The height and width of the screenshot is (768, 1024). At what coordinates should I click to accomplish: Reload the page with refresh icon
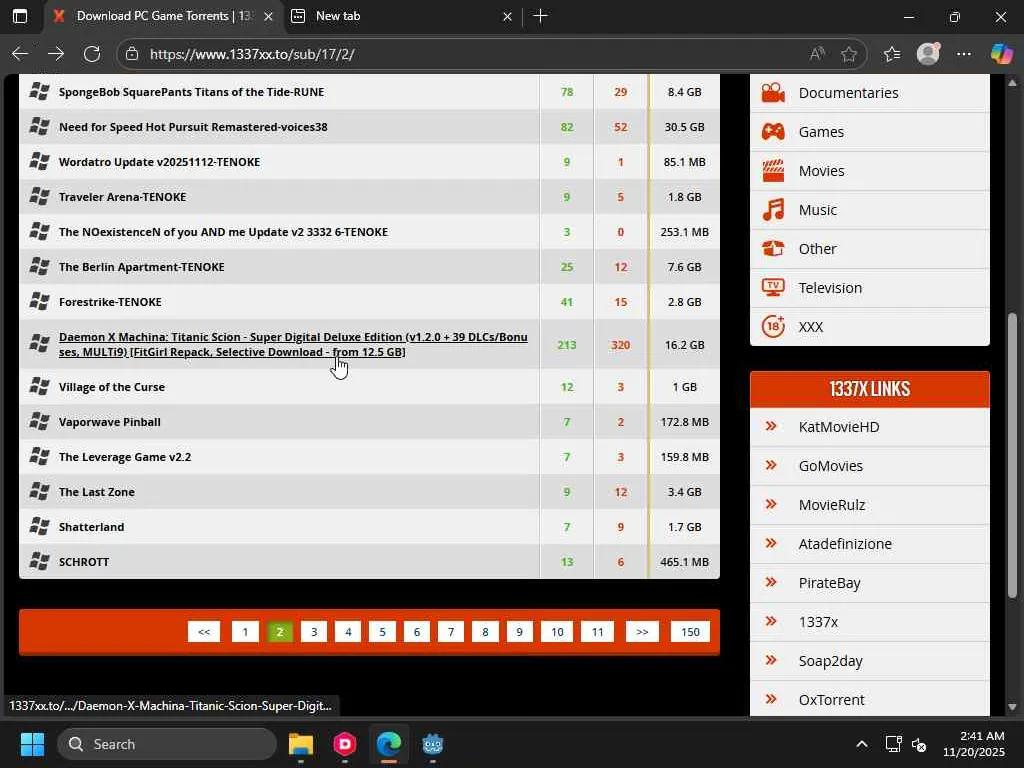92,54
